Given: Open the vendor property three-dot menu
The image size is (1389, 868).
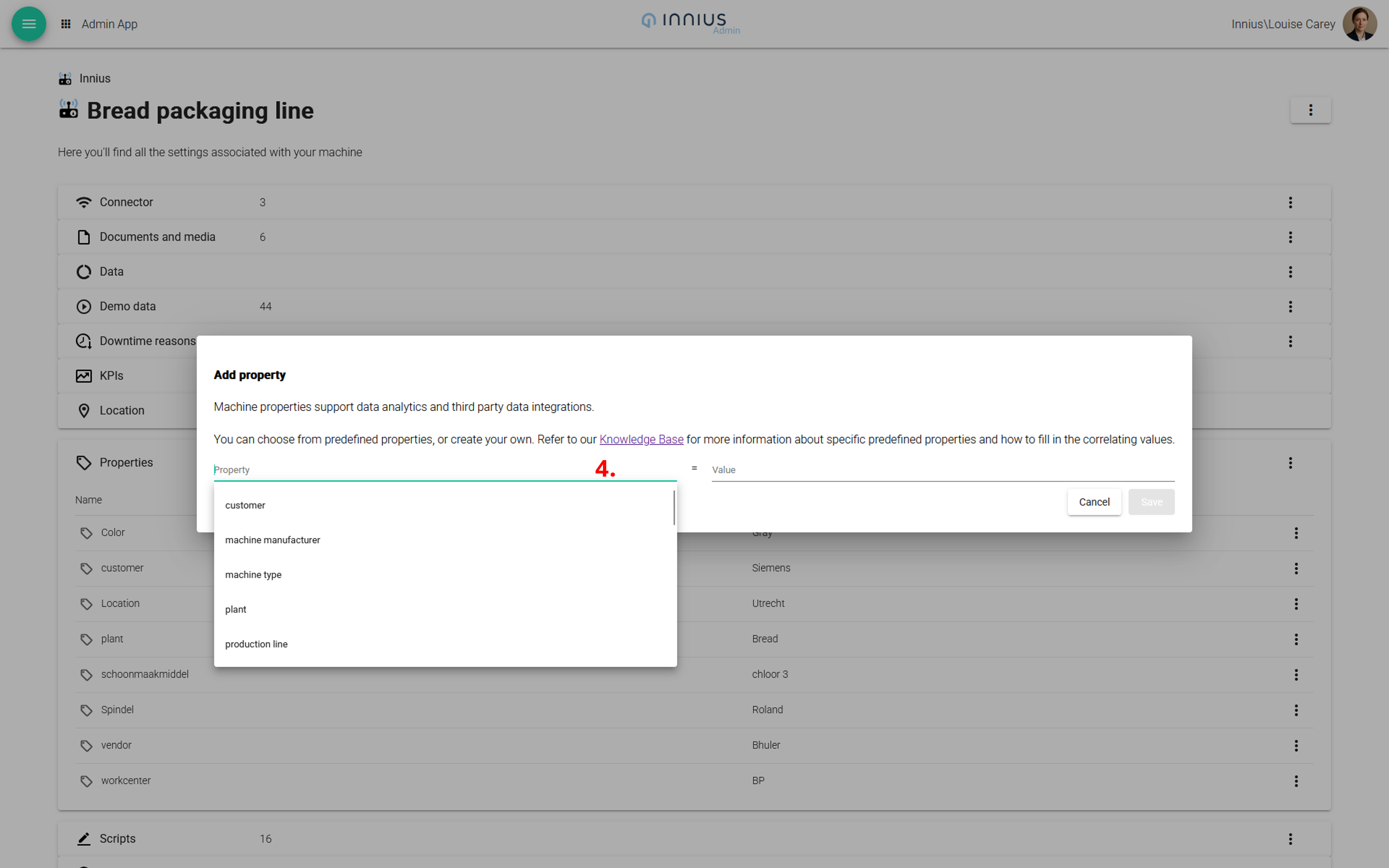Looking at the screenshot, I should 1295,745.
